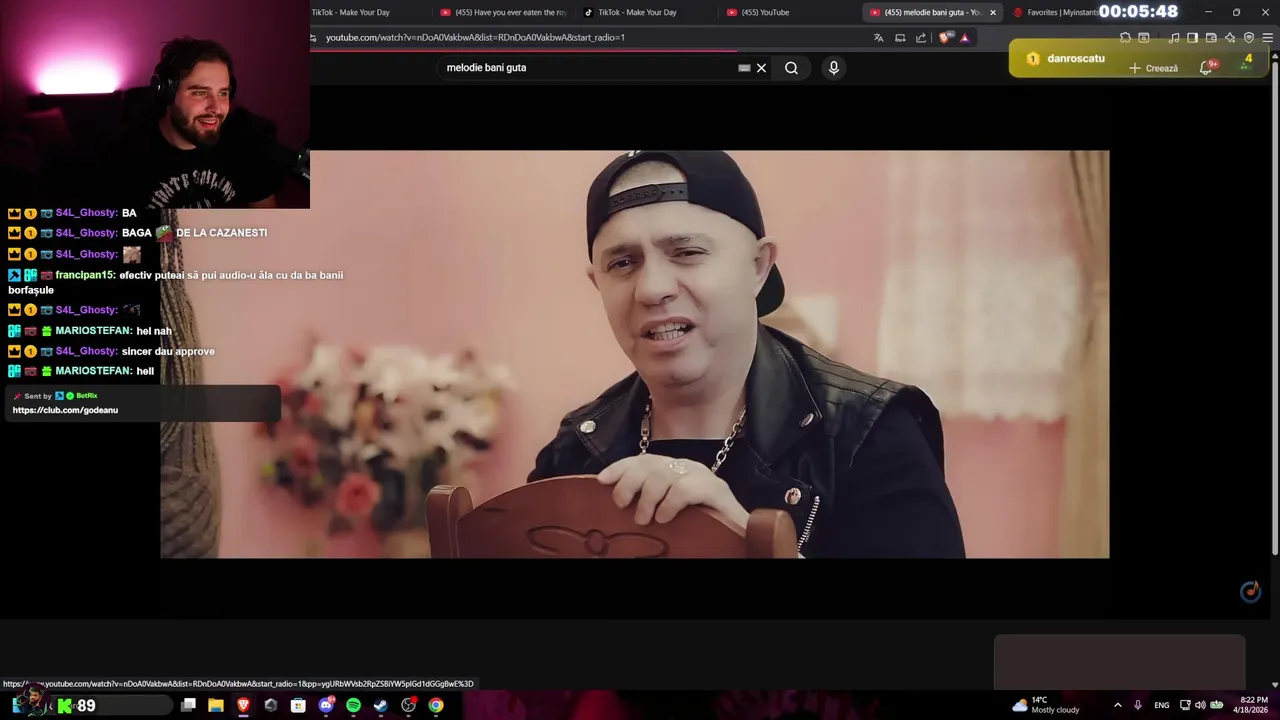Clear the YouTube search box with the X
Image resolution: width=1280 pixels, height=720 pixels.
tap(761, 68)
